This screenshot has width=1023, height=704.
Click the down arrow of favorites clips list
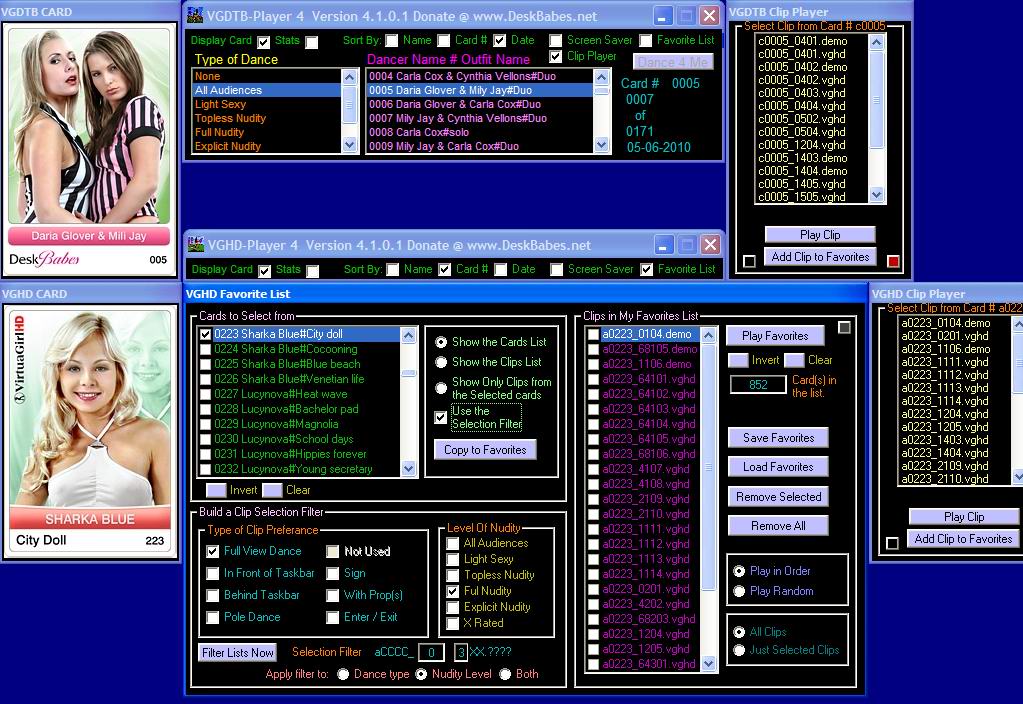point(709,663)
